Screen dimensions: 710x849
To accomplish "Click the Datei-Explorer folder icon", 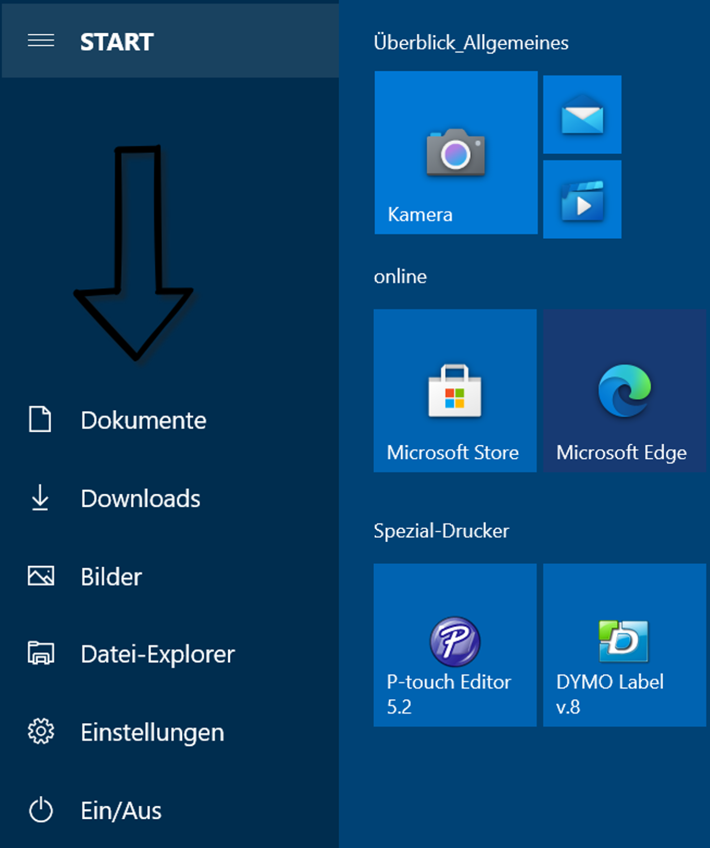I will click(x=41, y=653).
